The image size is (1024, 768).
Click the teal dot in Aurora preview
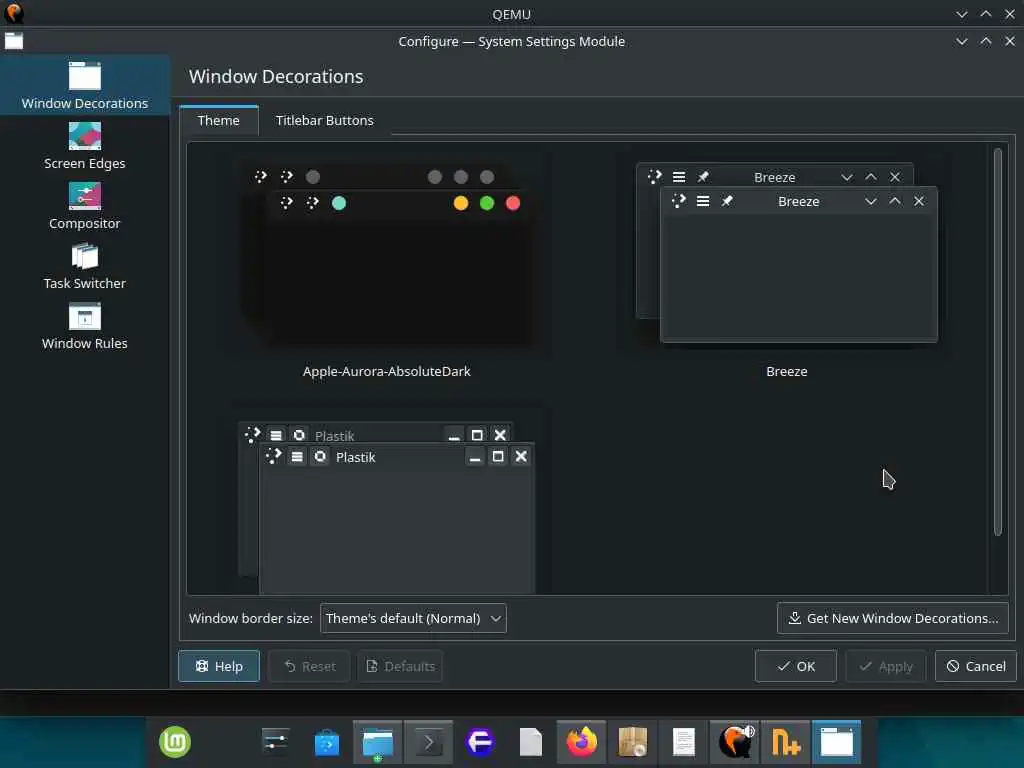(x=339, y=203)
